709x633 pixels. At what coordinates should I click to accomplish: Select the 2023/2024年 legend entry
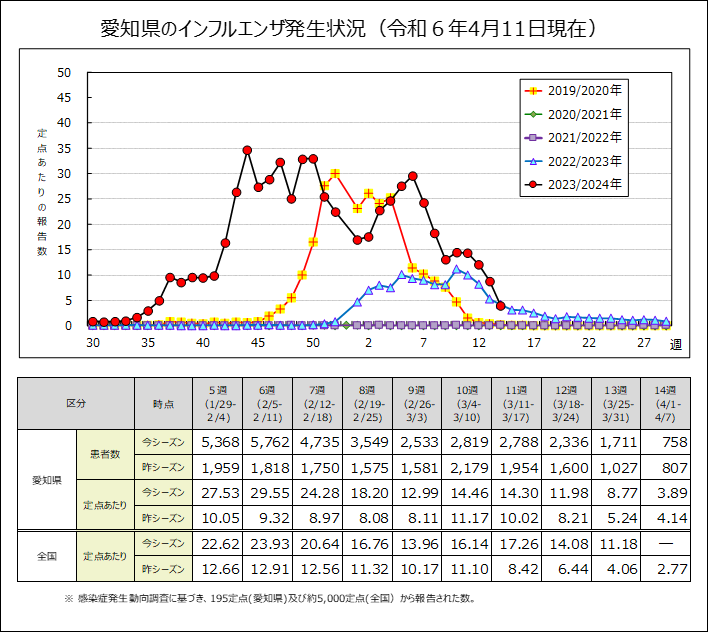coord(573,184)
